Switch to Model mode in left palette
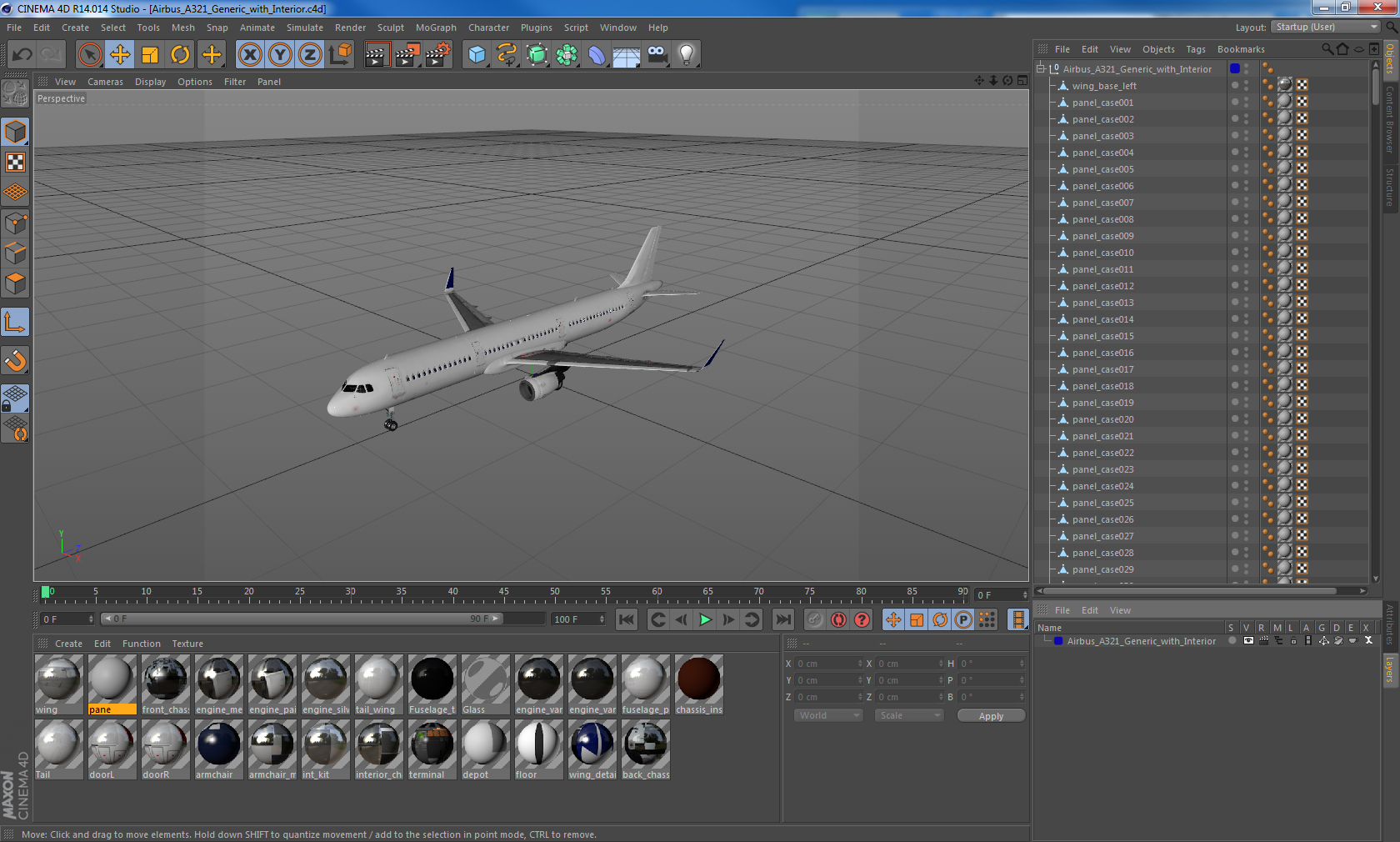 click(x=15, y=133)
